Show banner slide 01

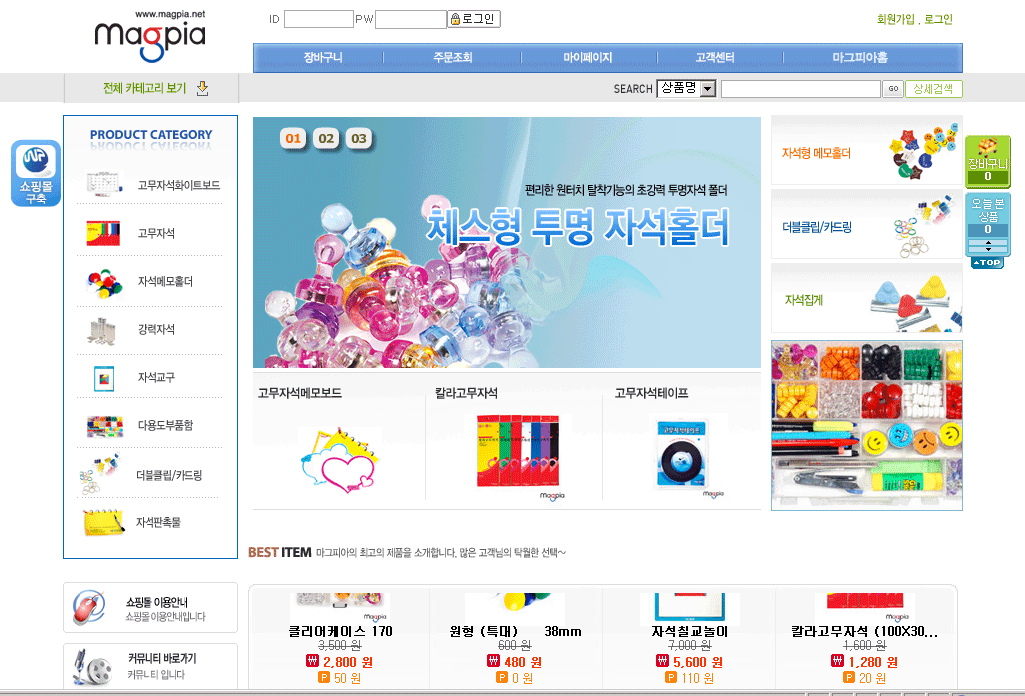[x=293, y=138]
